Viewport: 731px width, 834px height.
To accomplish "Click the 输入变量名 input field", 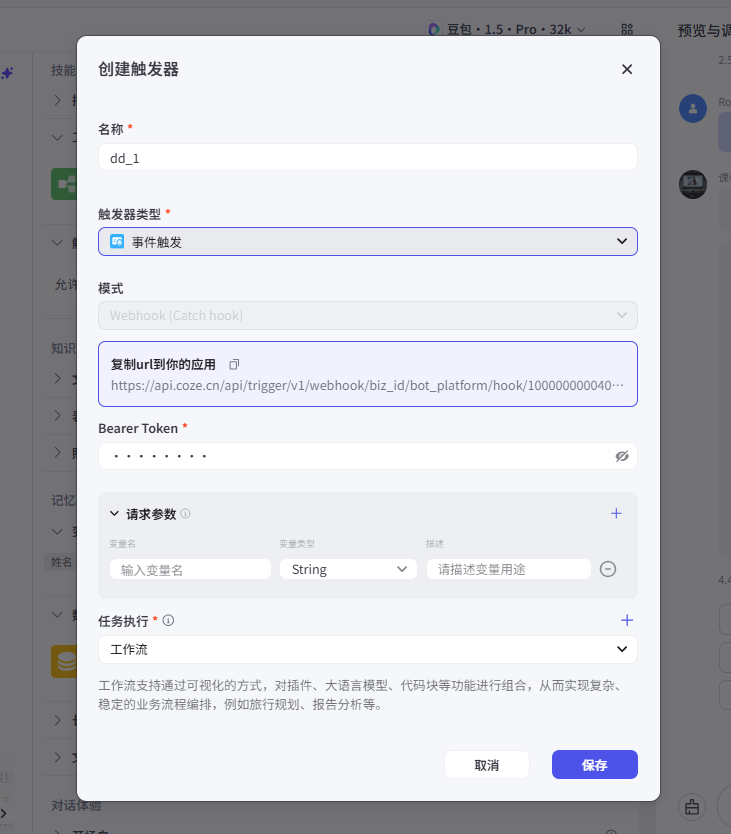I will coord(190,569).
